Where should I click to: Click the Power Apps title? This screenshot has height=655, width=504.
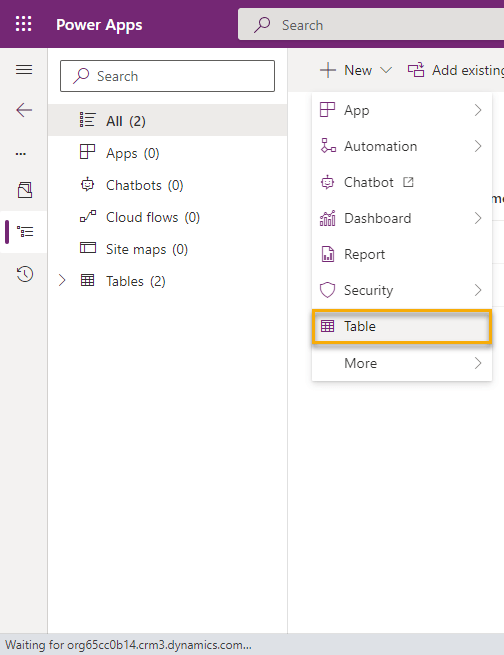click(x=99, y=25)
